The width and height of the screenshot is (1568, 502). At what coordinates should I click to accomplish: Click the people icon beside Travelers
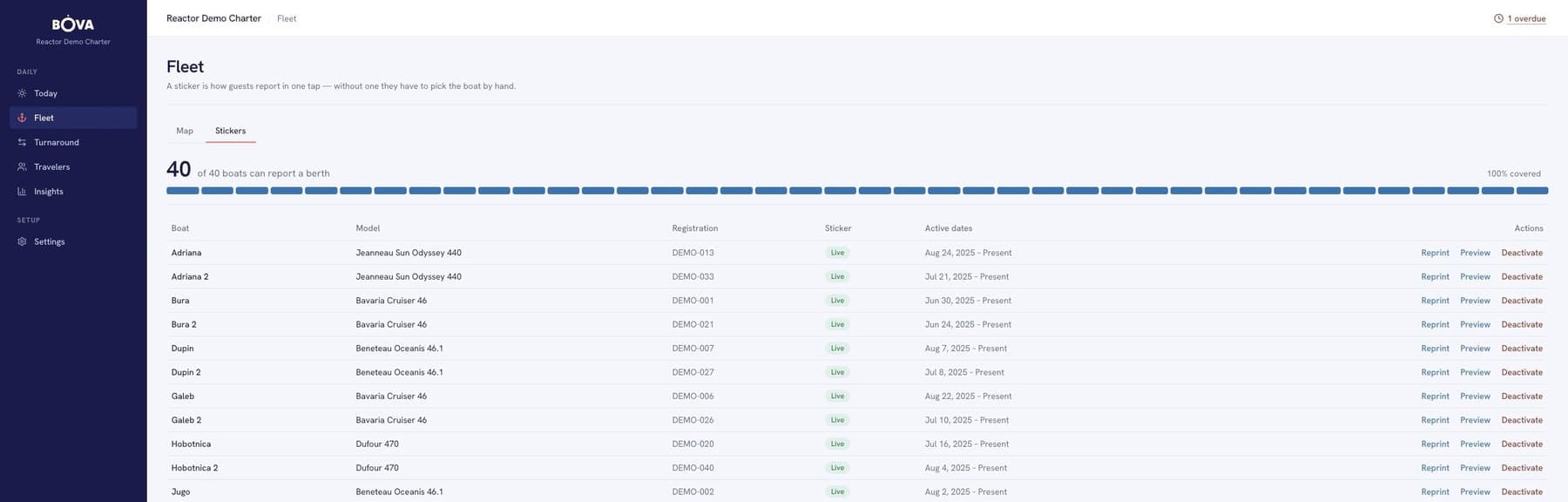pos(22,166)
